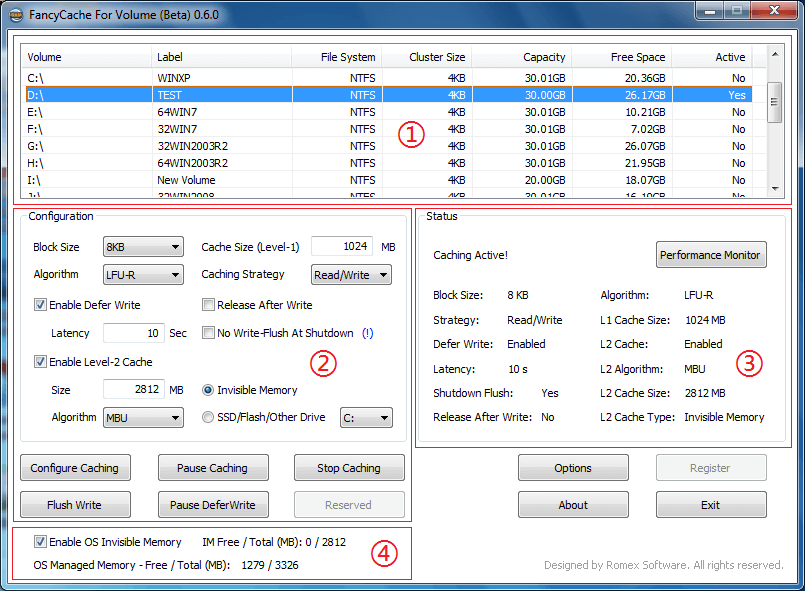805x591 pixels.
Task: Click the (!) warning info link
Action: click(368, 333)
